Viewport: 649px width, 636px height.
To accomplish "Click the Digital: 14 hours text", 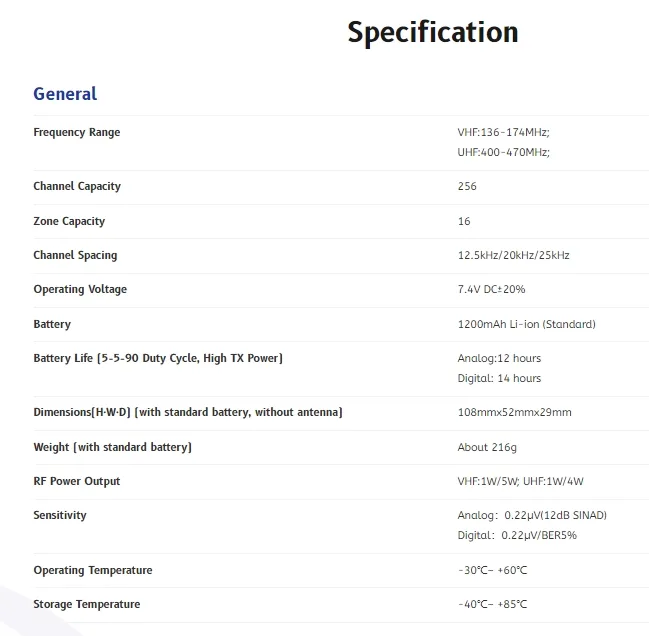I will 499,378.
